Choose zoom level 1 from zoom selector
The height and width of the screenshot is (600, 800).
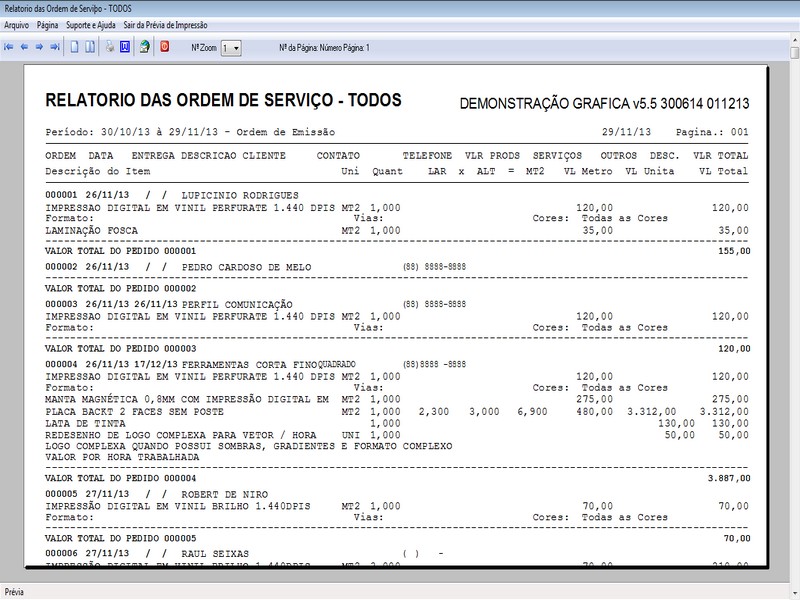225,46
